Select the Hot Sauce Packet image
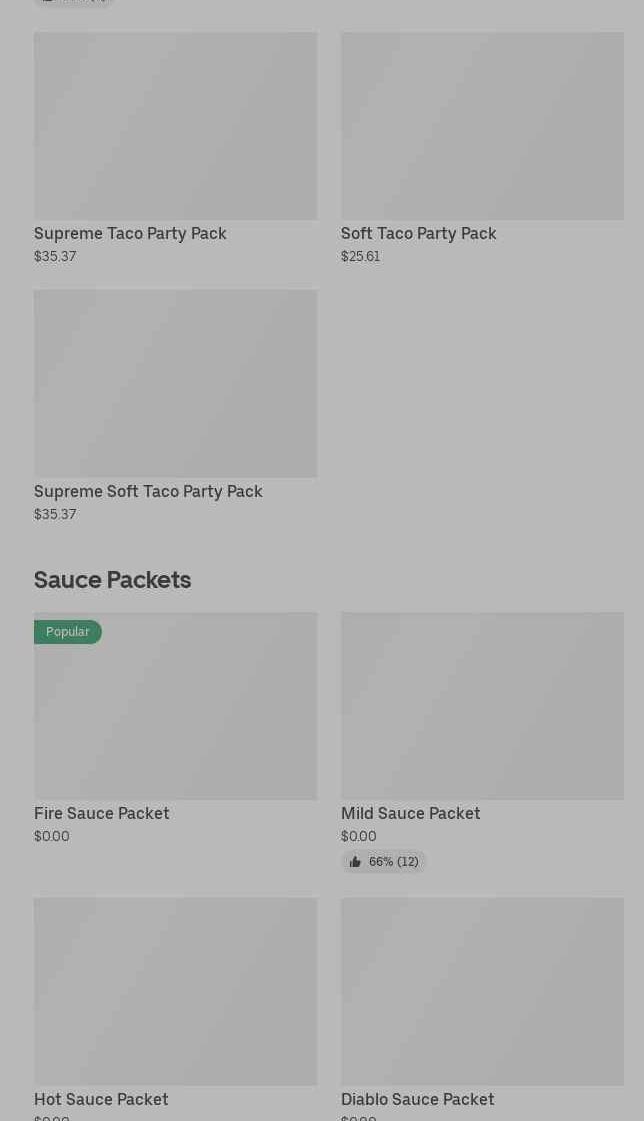The height and width of the screenshot is (1121, 644). [175, 991]
